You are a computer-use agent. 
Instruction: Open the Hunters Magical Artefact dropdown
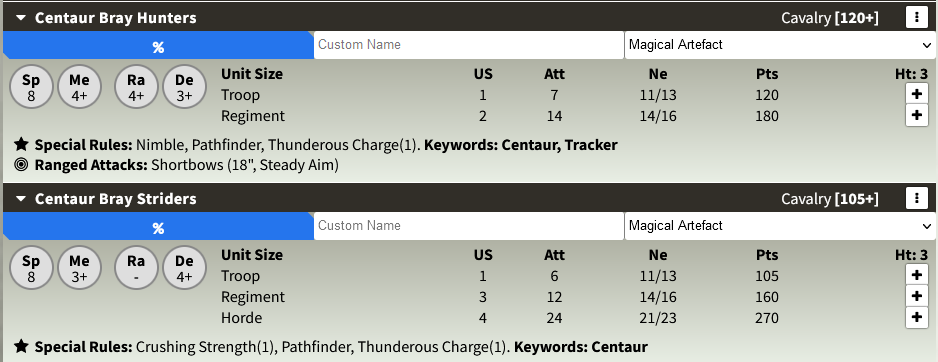click(780, 45)
